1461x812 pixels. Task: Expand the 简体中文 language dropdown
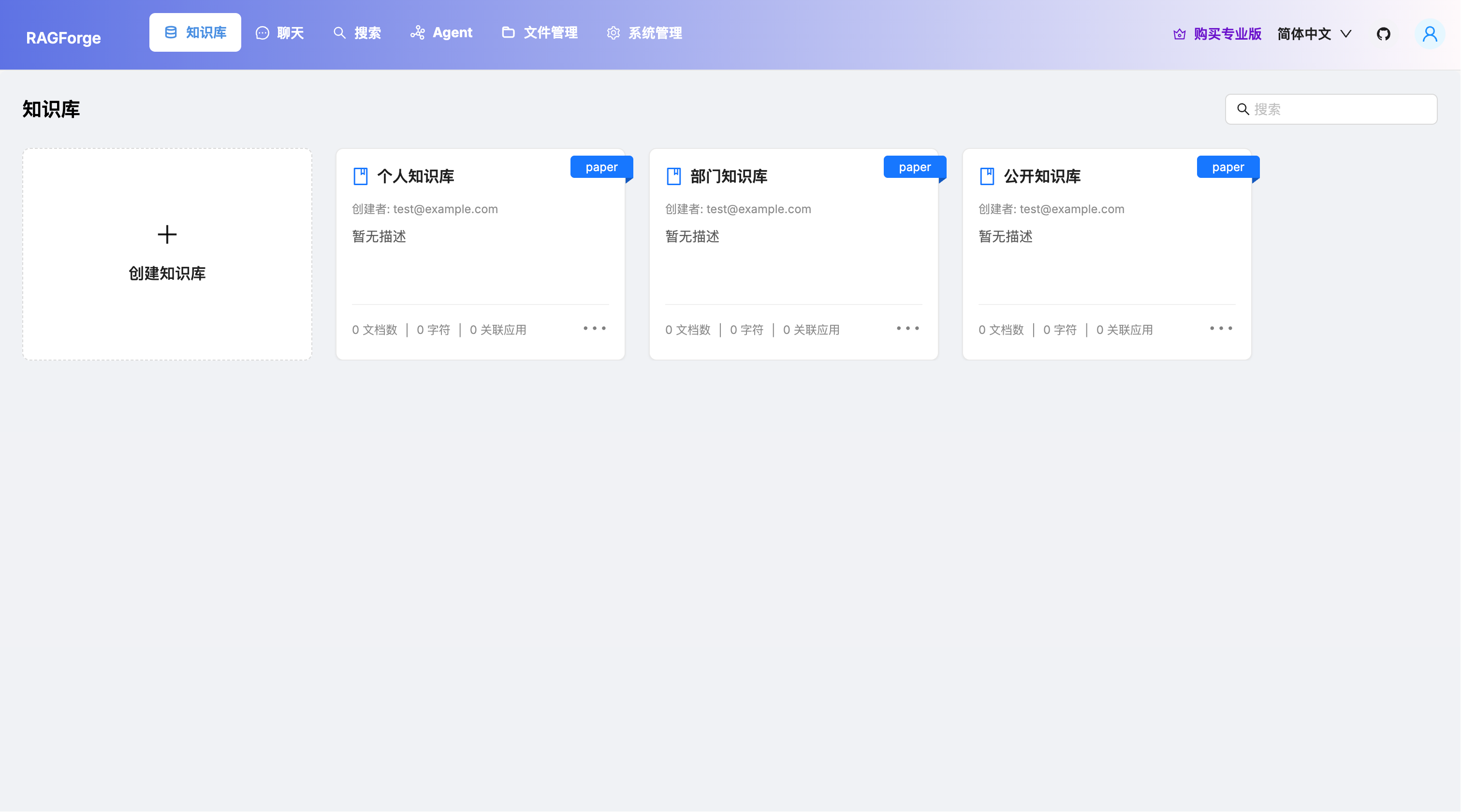tap(1315, 34)
